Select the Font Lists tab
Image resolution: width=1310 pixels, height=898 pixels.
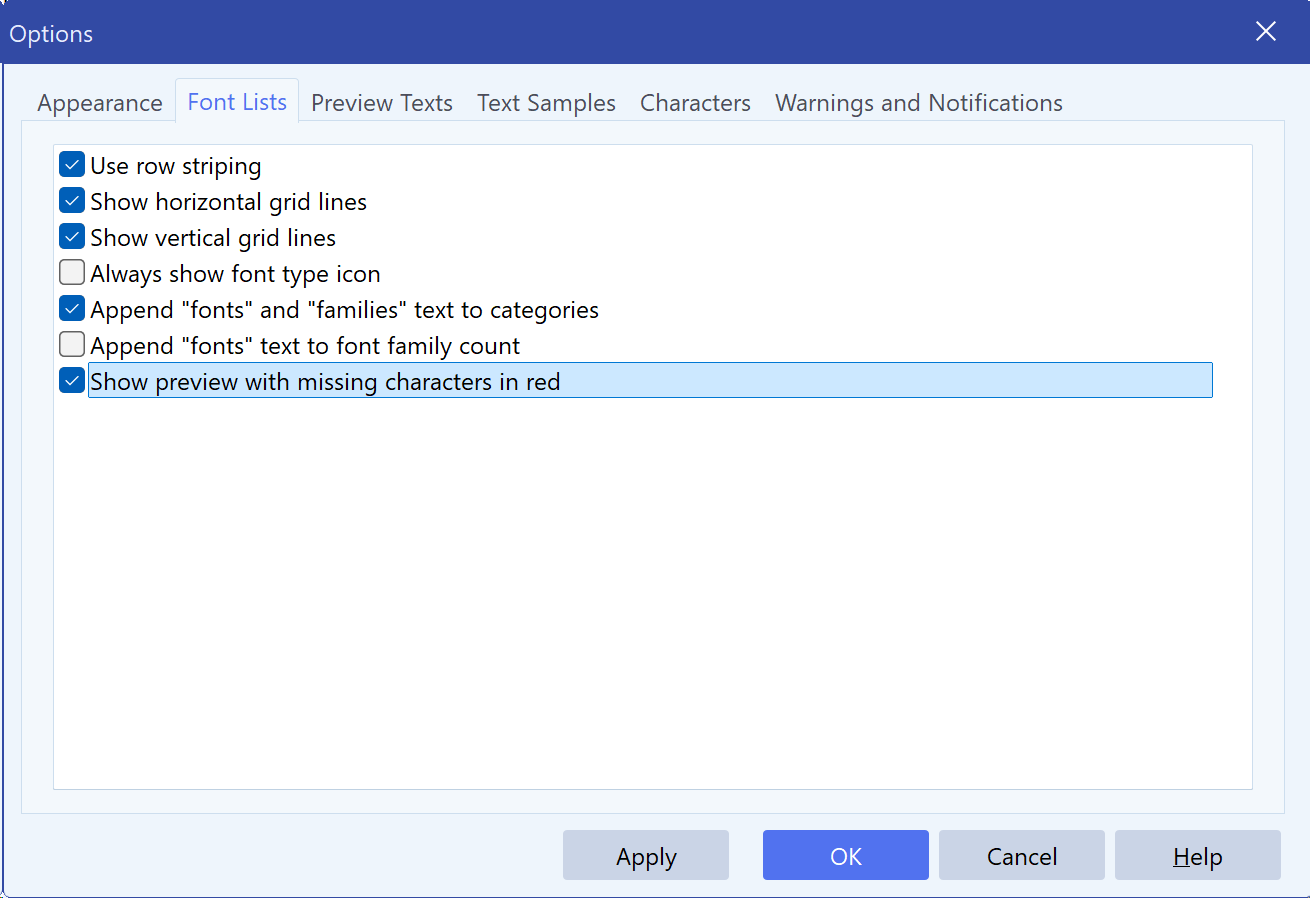click(x=237, y=101)
